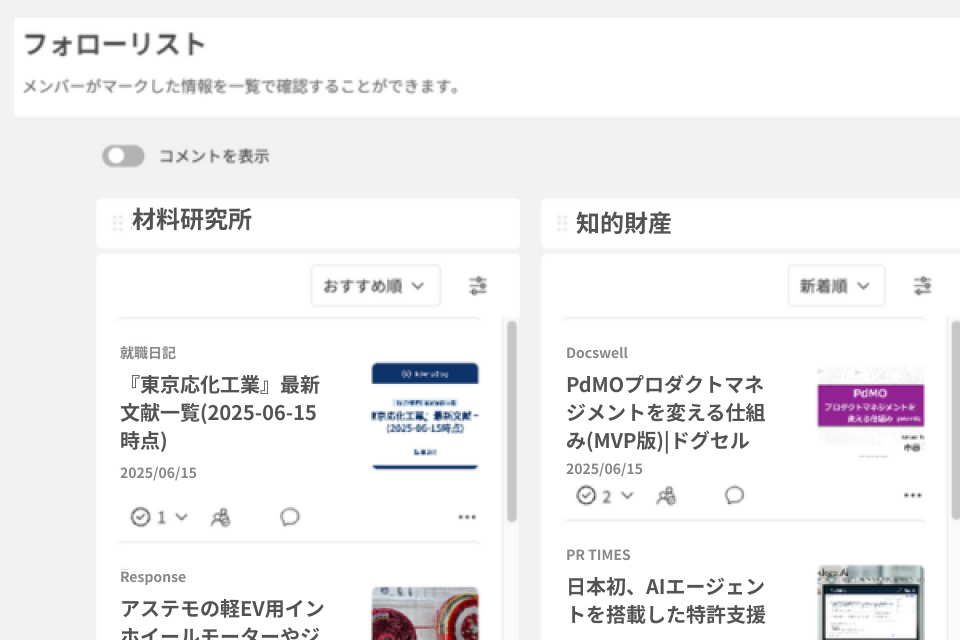
Task: Click check mark icon on PdMO article
Action: click(586, 495)
